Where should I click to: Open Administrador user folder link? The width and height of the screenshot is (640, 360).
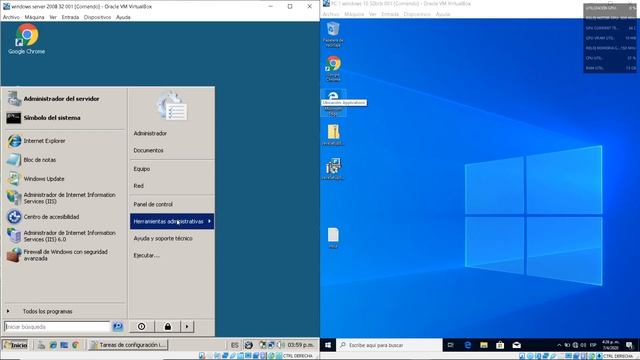point(150,133)
